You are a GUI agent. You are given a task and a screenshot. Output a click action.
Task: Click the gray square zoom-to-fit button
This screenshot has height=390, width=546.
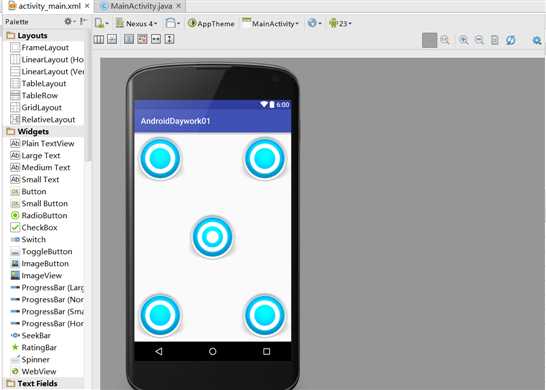pyautogui.click(x=429, y=40)
